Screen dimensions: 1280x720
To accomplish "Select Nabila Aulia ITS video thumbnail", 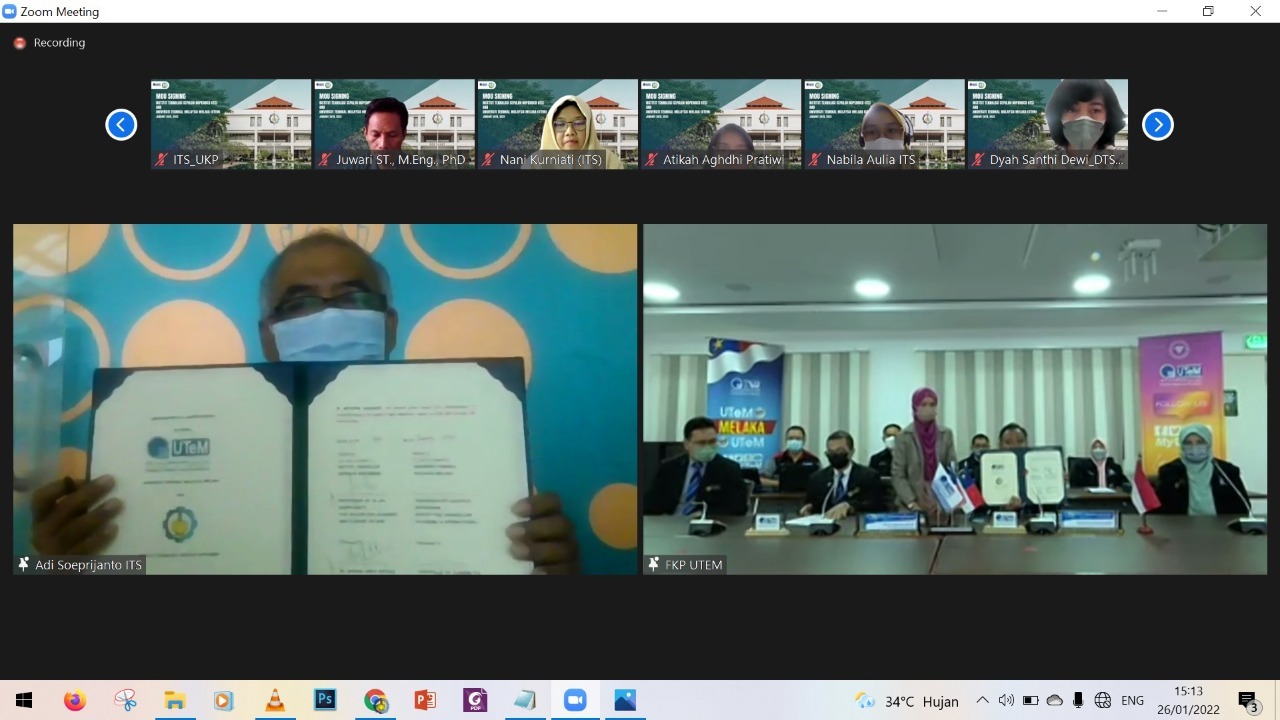I will click(x=884, y=124).
